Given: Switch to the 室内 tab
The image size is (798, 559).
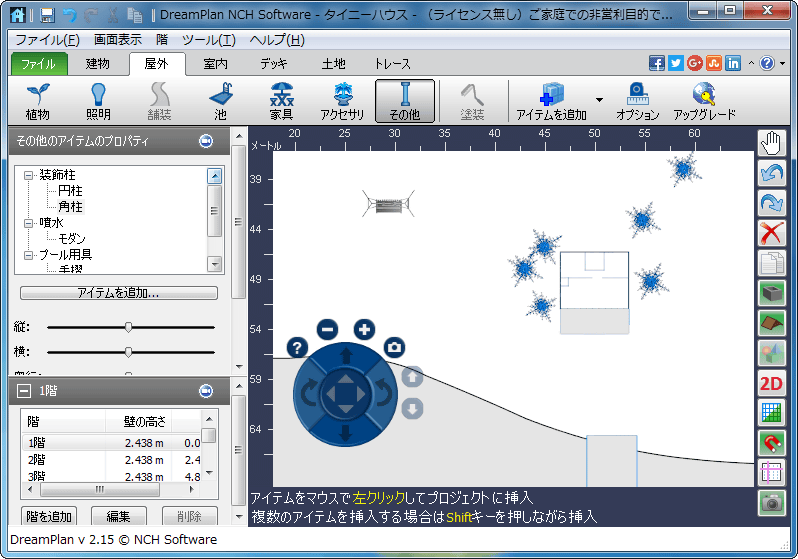Looking at the screenshot, I should 215,64.
